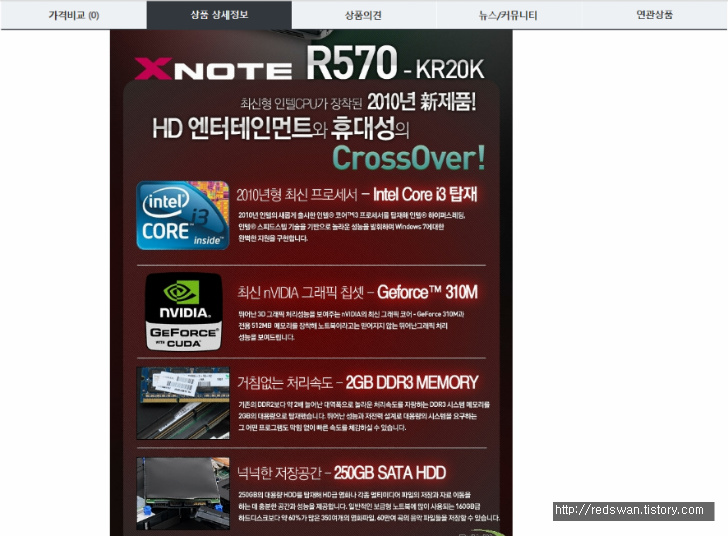The image size is (728, 536).
Task: Click the HD 엔터테인먼트와 휴대성의 headline
Action: click(x=281, y=128)
